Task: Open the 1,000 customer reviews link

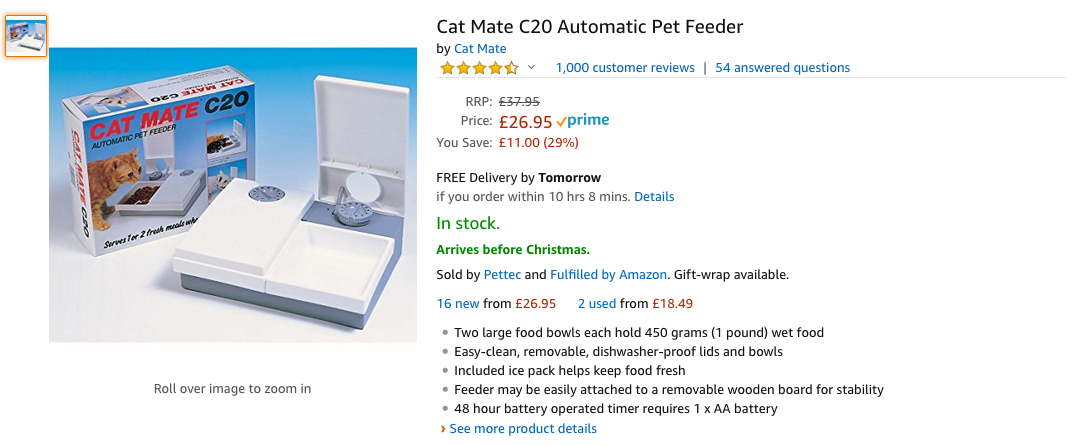Action: click(x=625, y=67)
